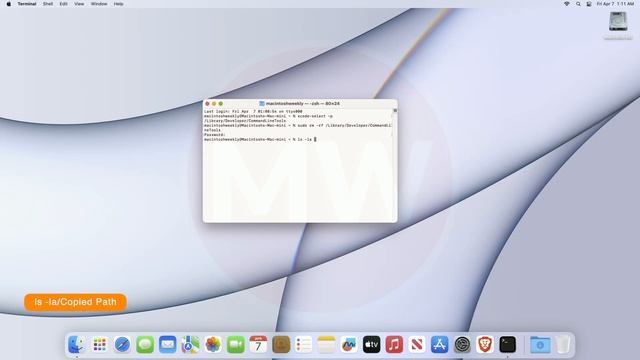Click the '/Library/Developer/CommandLineTools' output line
The height and width of the screenshot is (360, 640).
click(x=245, y=121)
